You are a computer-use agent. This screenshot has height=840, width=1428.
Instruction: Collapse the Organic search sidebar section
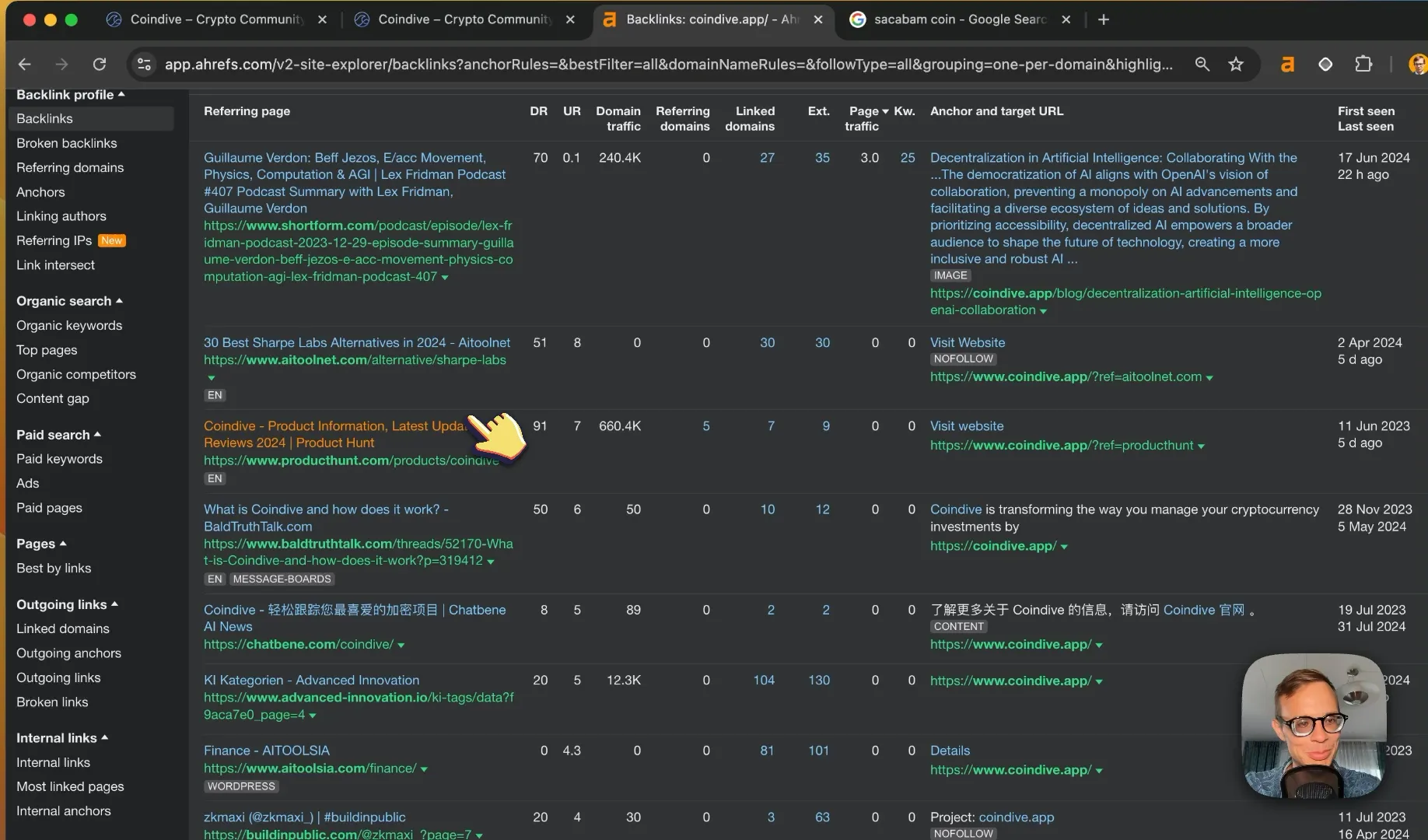pyautogui.click(x=69, y=301)
